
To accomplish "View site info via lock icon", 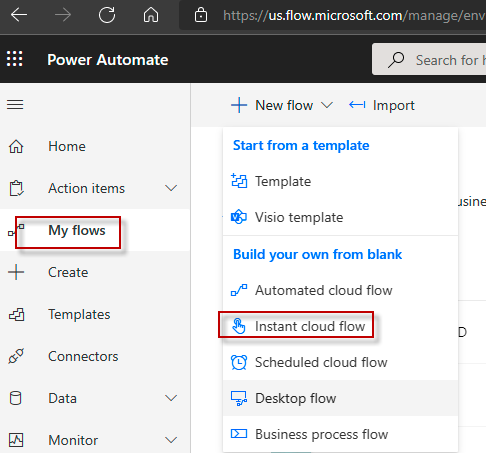I will [x=201, y=15].
